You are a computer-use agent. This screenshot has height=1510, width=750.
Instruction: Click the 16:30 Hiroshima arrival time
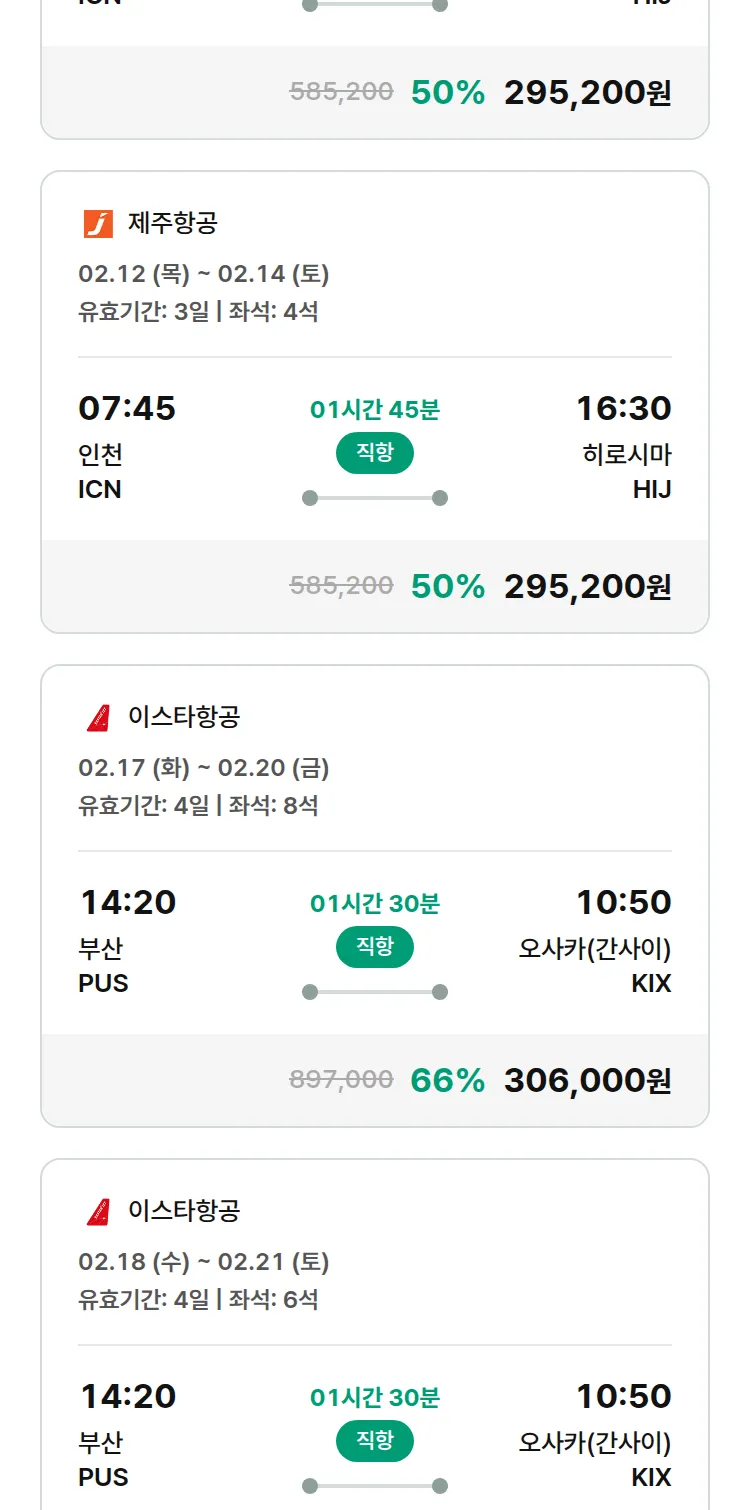(x=623, y=409)
